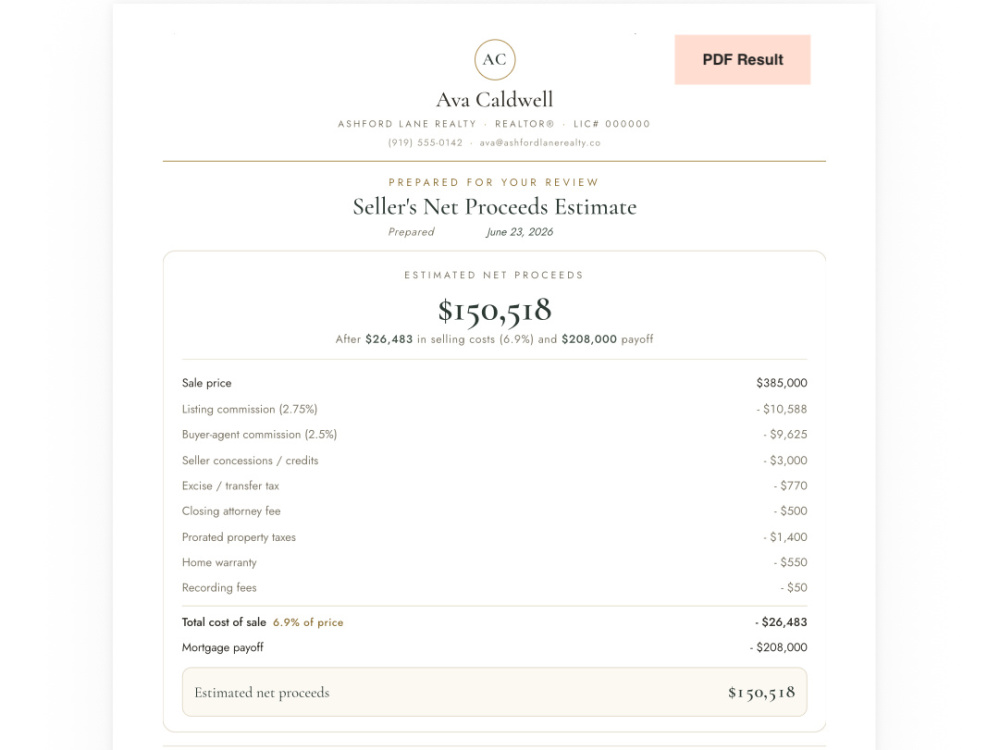Select the Prorated property taxes row
1000x750 pixels.
click(494, 537)
